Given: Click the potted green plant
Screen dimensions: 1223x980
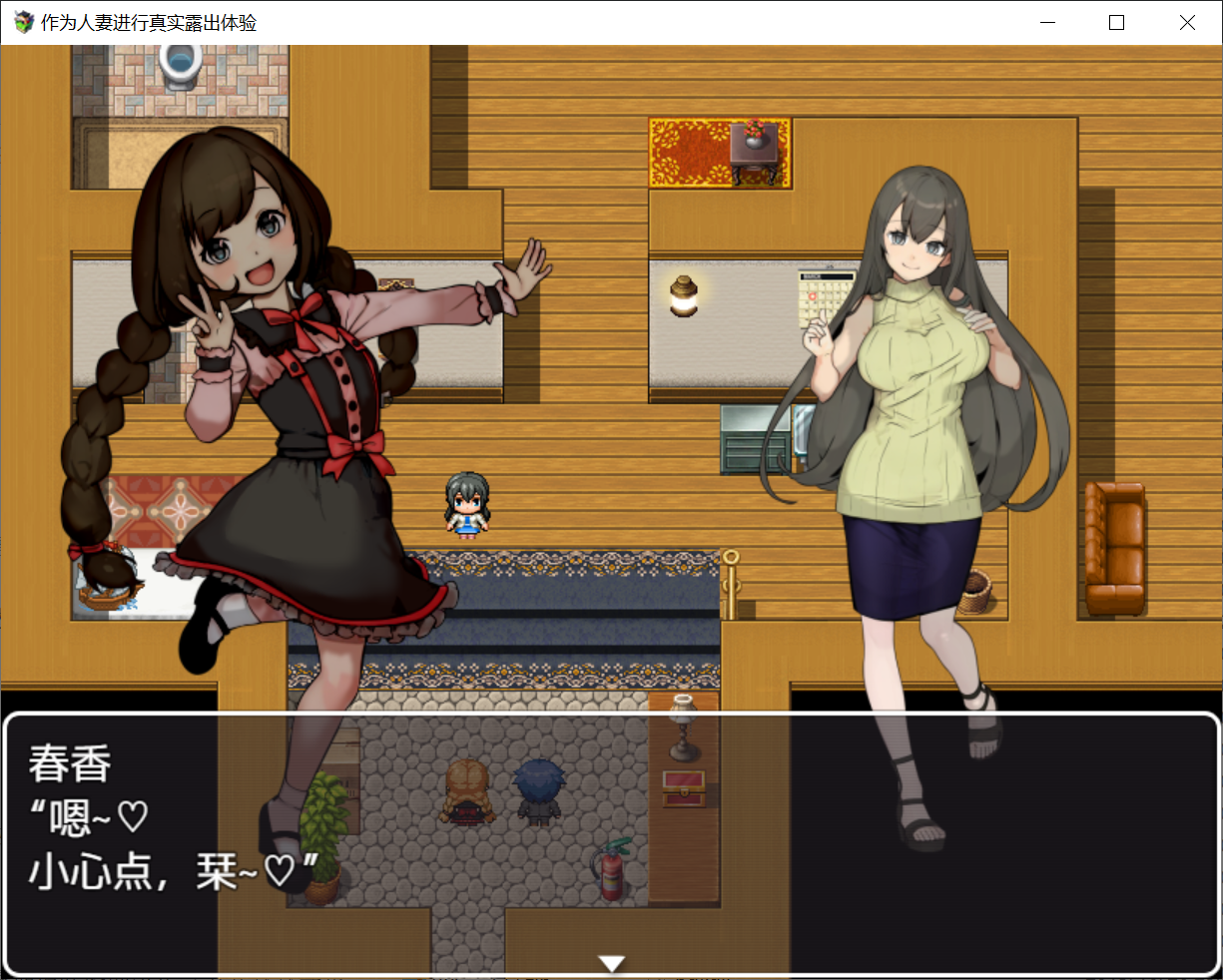Looking at the screenshot, I should pos(324,838).
